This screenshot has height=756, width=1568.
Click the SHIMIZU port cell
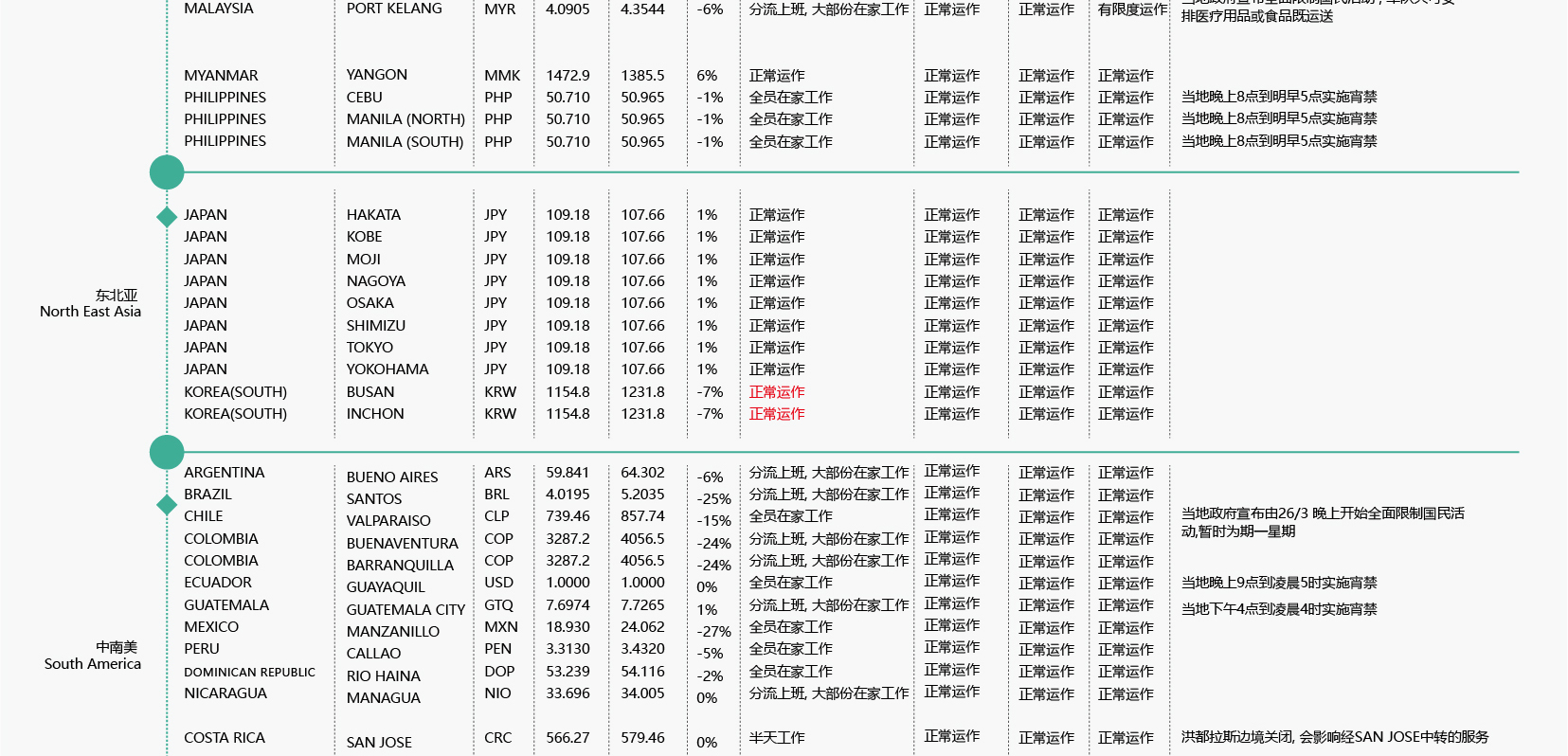376,326
